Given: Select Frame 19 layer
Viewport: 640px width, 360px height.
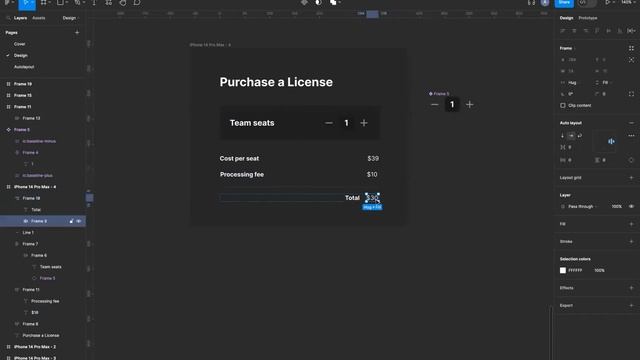Looking at the screenshot, I should click(23, 84).
